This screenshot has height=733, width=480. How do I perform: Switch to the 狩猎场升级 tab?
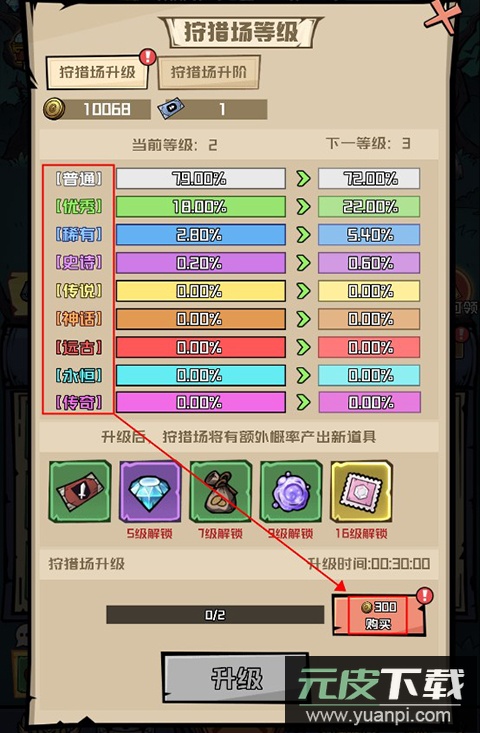(x=97, y=72)
